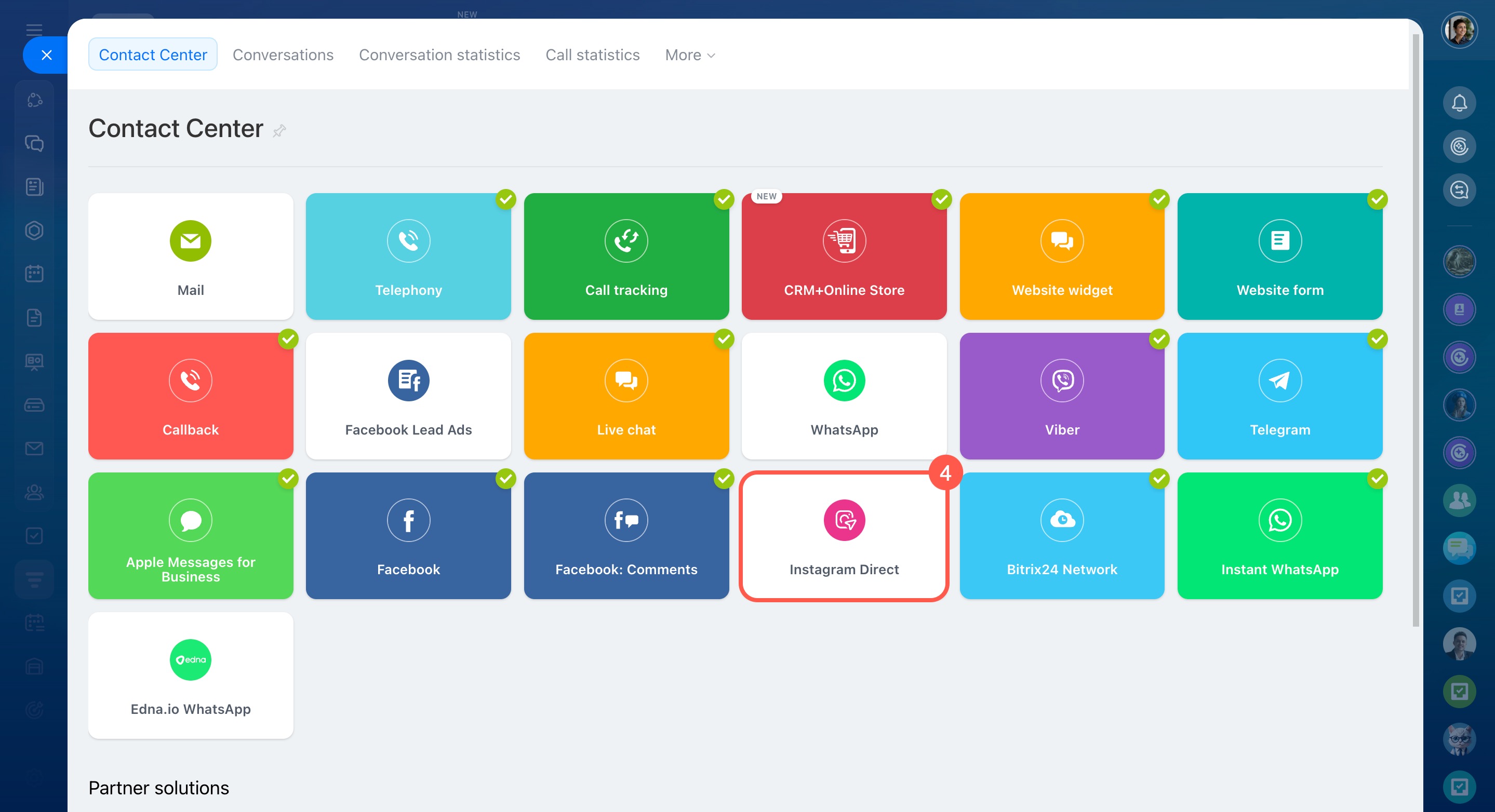Click the WhatsApp channel icon
Image resolution: width=1495 pixels, height=812 pixels.
coord(844,381)
